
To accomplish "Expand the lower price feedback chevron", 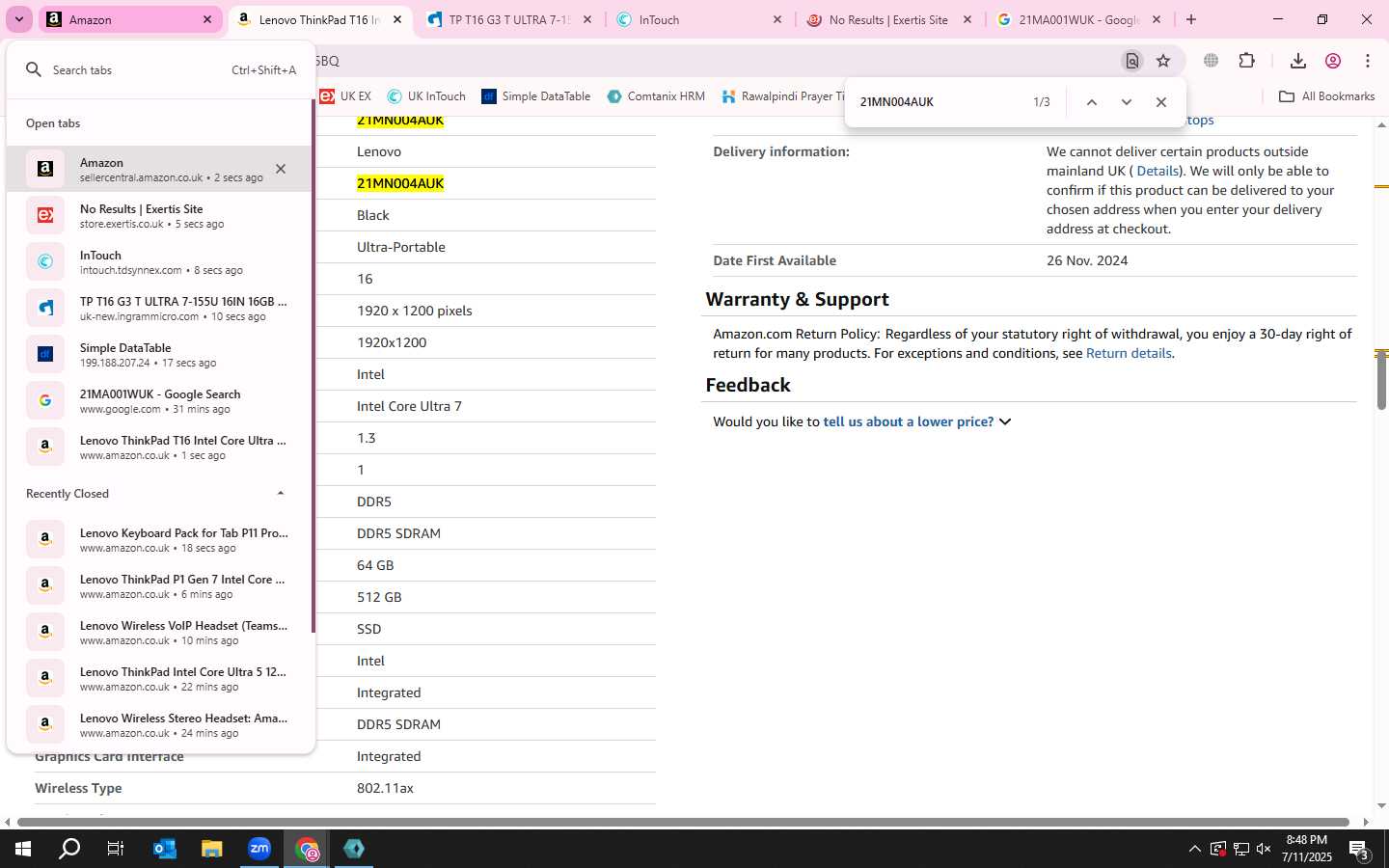I will coord(1005,421).
